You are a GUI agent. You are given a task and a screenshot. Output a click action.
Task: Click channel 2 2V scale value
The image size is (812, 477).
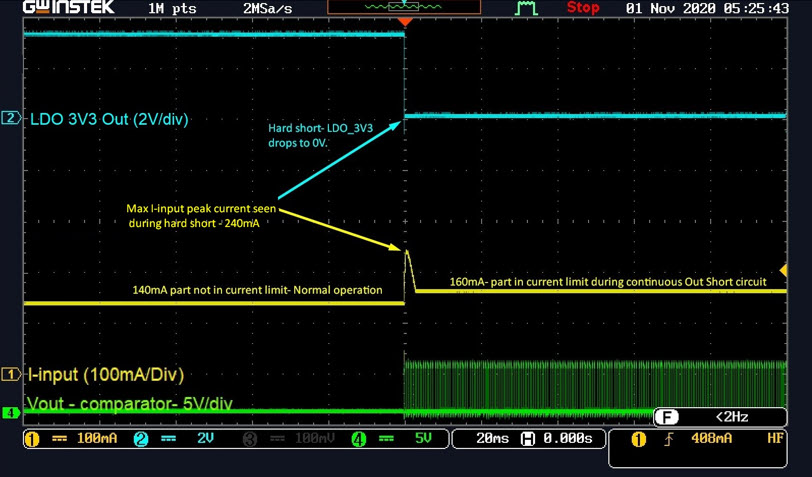(205, 439)
